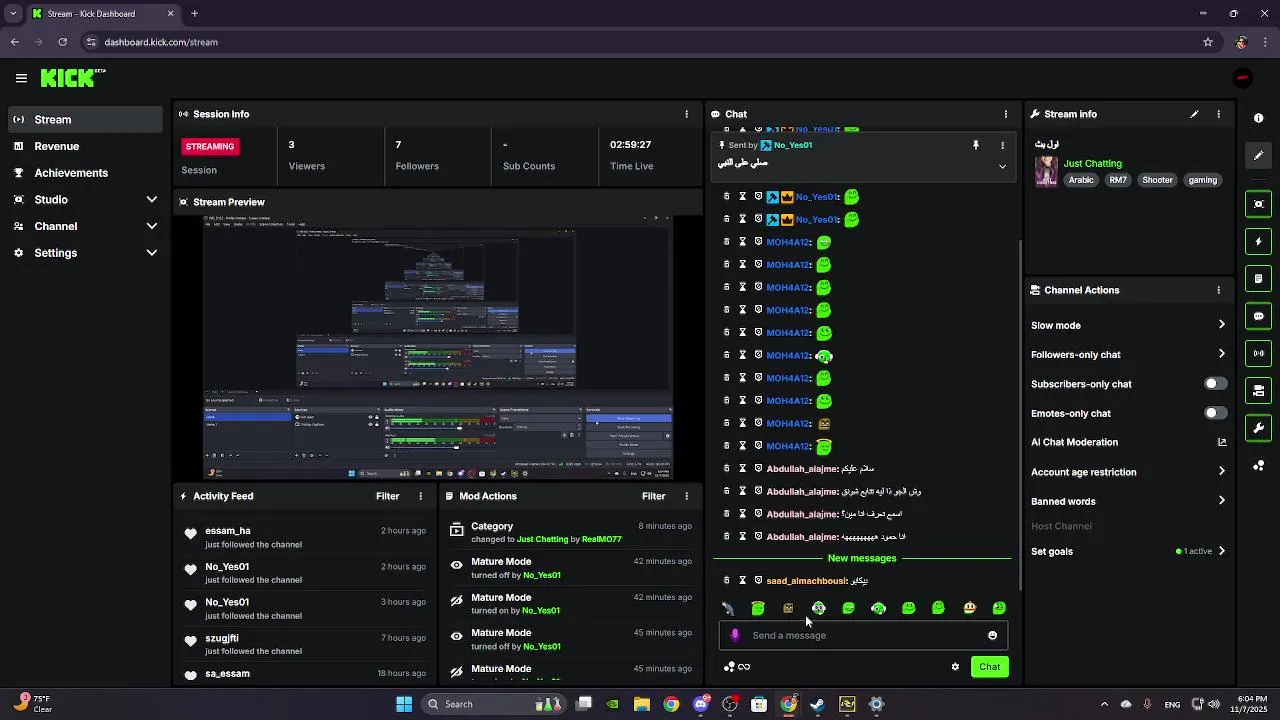The height and width of the screenshot is (720, 1280).
Task: Open pinned message three-dot options
Action: [x=1002, y=145]
